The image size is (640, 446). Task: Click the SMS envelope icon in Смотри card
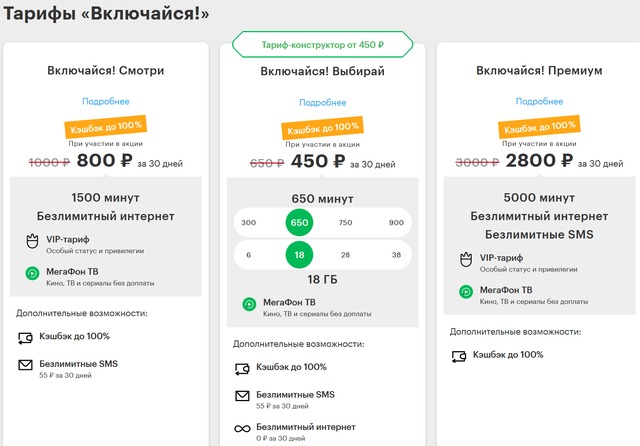click(25, 365)
